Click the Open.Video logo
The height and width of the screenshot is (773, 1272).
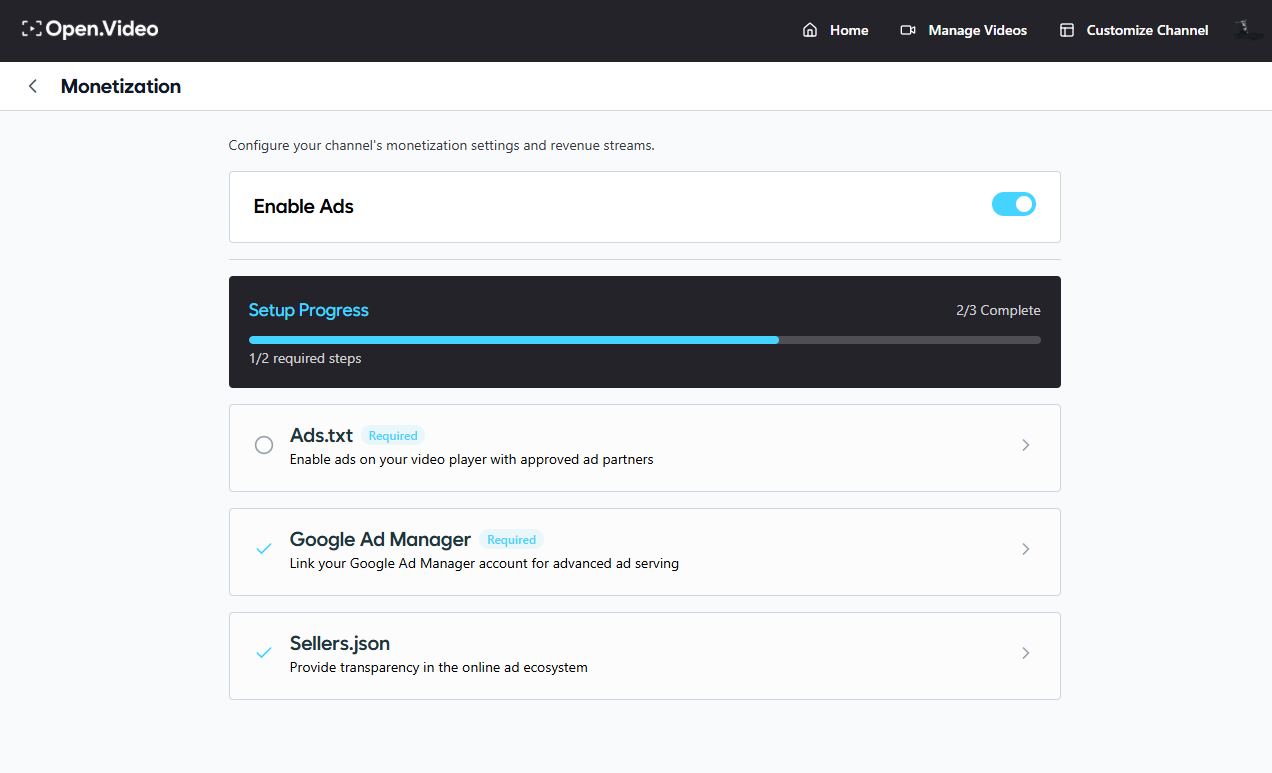(90, 30)
